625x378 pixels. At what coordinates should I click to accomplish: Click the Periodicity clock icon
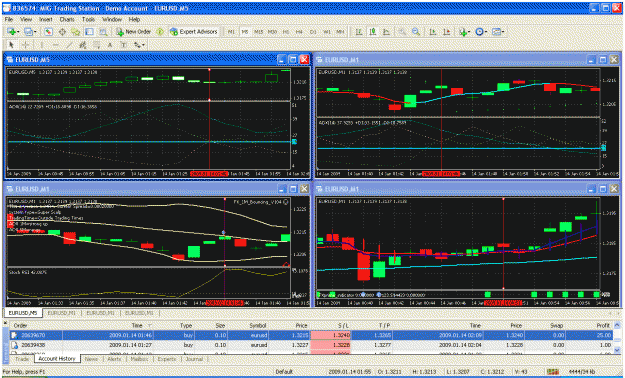coord(479,32)
